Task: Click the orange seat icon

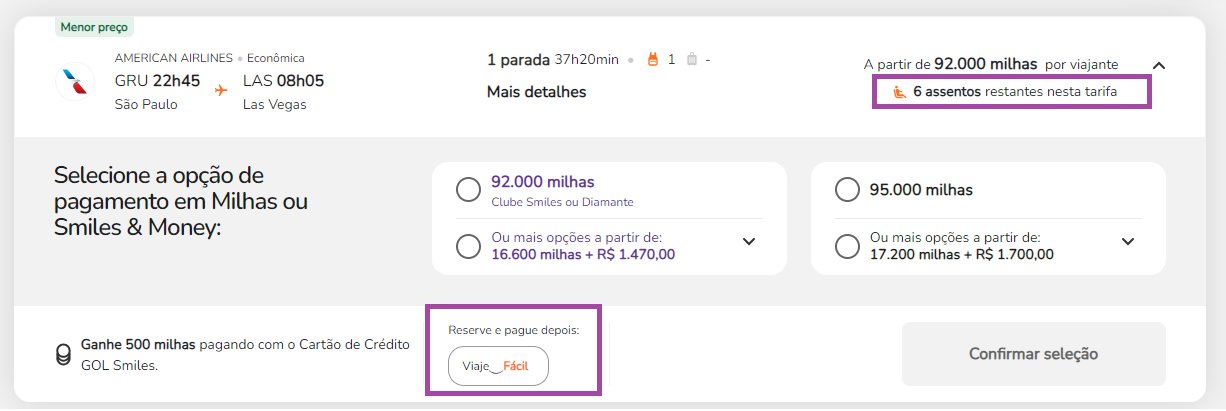Action: pos(899,92)
